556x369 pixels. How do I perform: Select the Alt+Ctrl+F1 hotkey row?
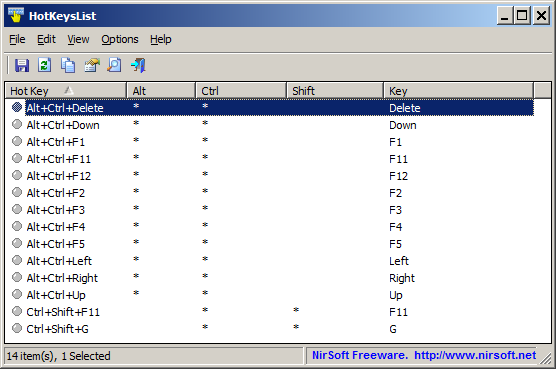pyautogui.click(x=269, y=142)
